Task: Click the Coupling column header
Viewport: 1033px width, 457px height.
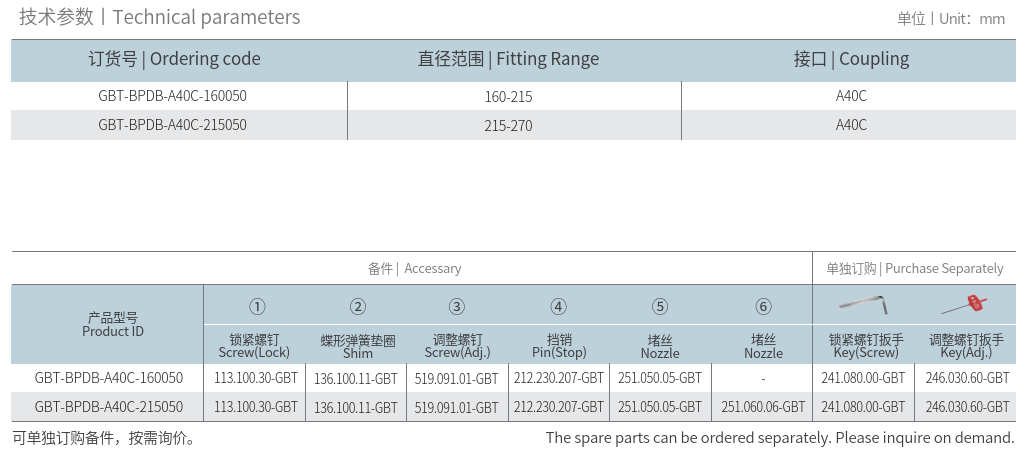Action: [851, 59]
